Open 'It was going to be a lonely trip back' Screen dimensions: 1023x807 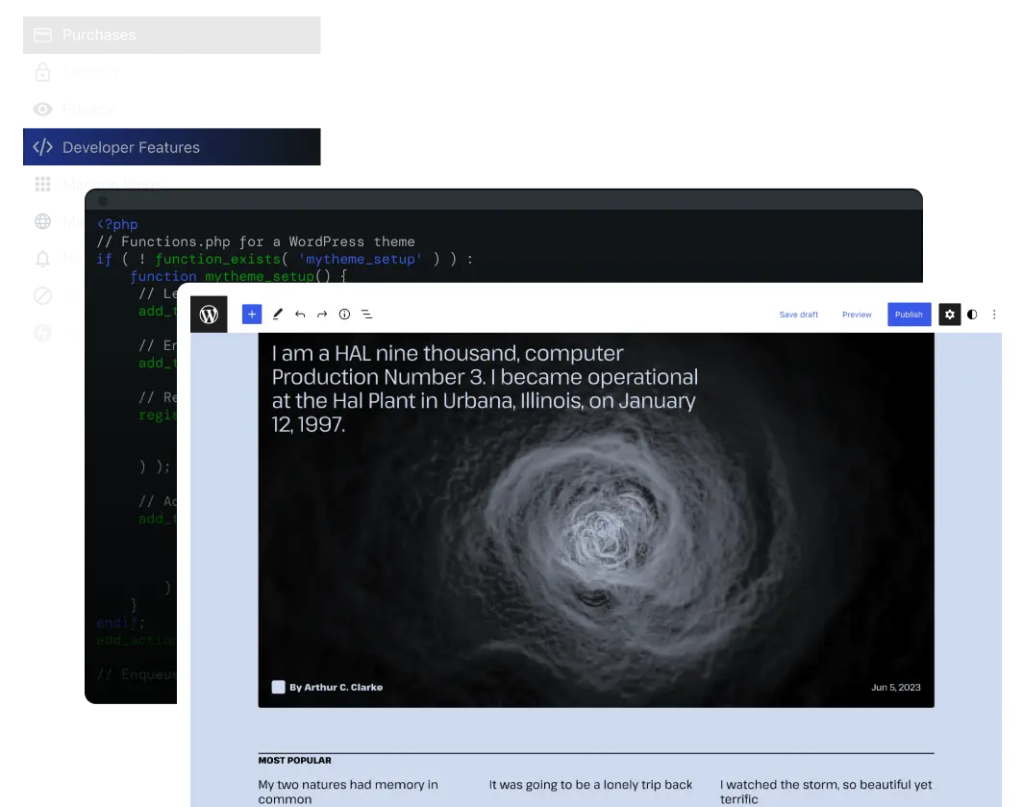click(x=590, y=785)
